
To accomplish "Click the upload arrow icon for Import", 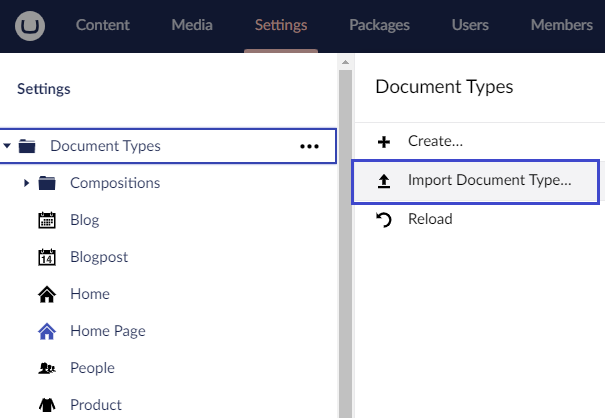I will (384, 181).
